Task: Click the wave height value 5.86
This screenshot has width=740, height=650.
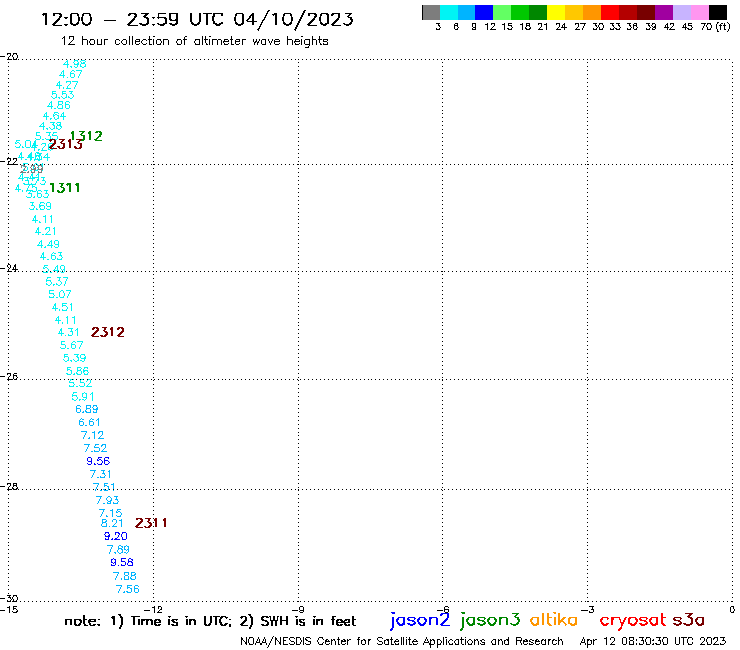Action: click(x=77, y=371)
